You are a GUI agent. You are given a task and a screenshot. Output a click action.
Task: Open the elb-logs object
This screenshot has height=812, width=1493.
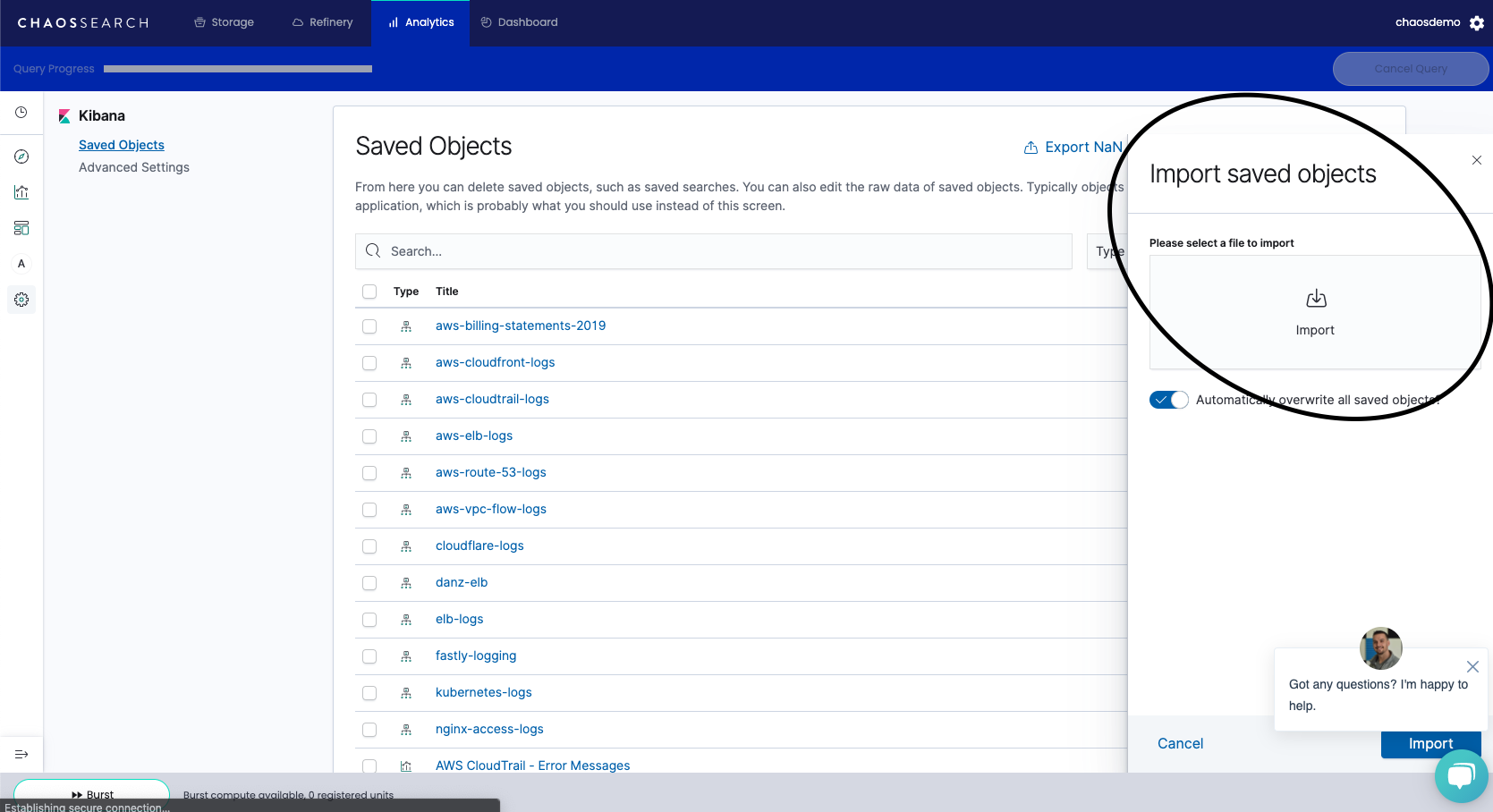459,619
